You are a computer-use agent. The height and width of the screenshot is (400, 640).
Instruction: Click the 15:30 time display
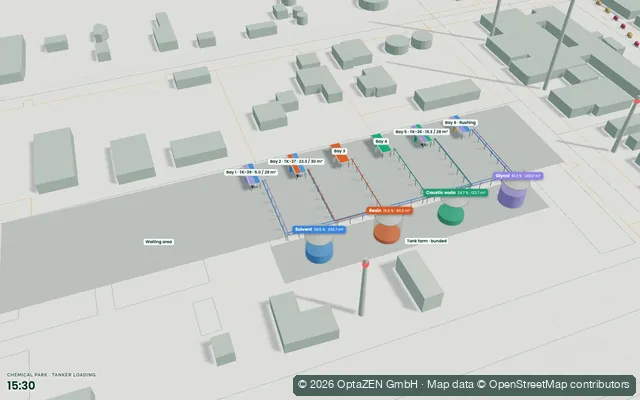tap(21, 385)
